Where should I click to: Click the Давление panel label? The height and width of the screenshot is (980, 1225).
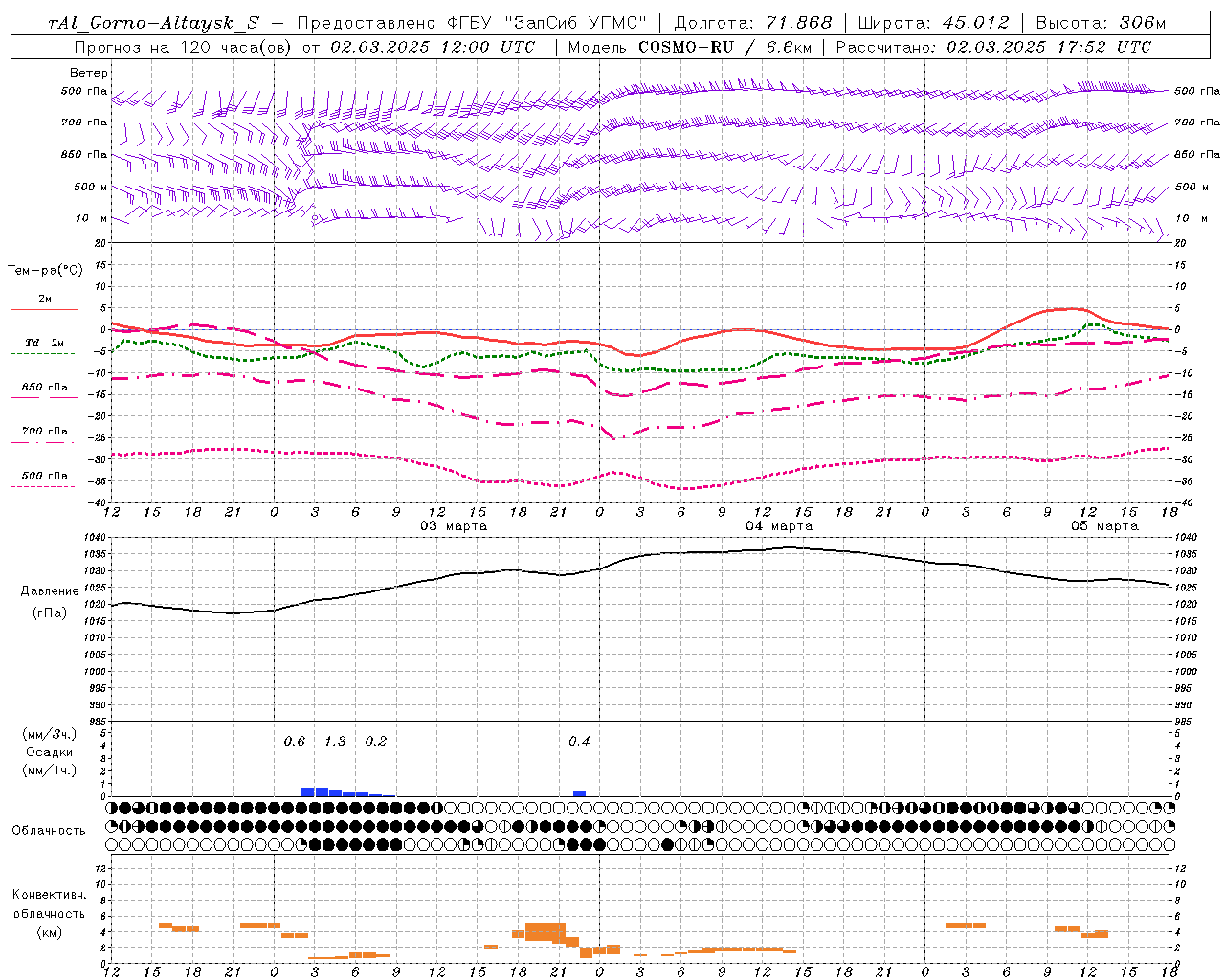tap(50, 591)
